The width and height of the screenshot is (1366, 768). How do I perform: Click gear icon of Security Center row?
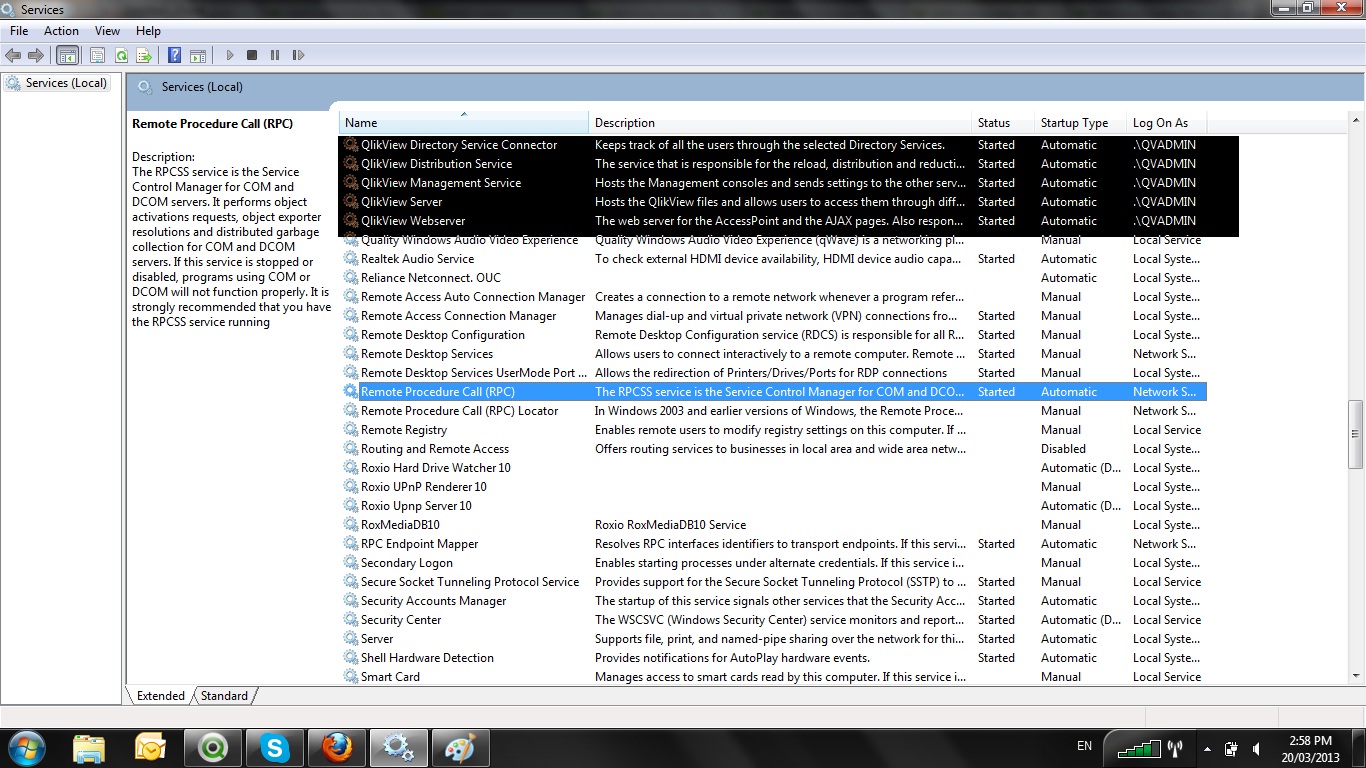(x=350, y=620)
